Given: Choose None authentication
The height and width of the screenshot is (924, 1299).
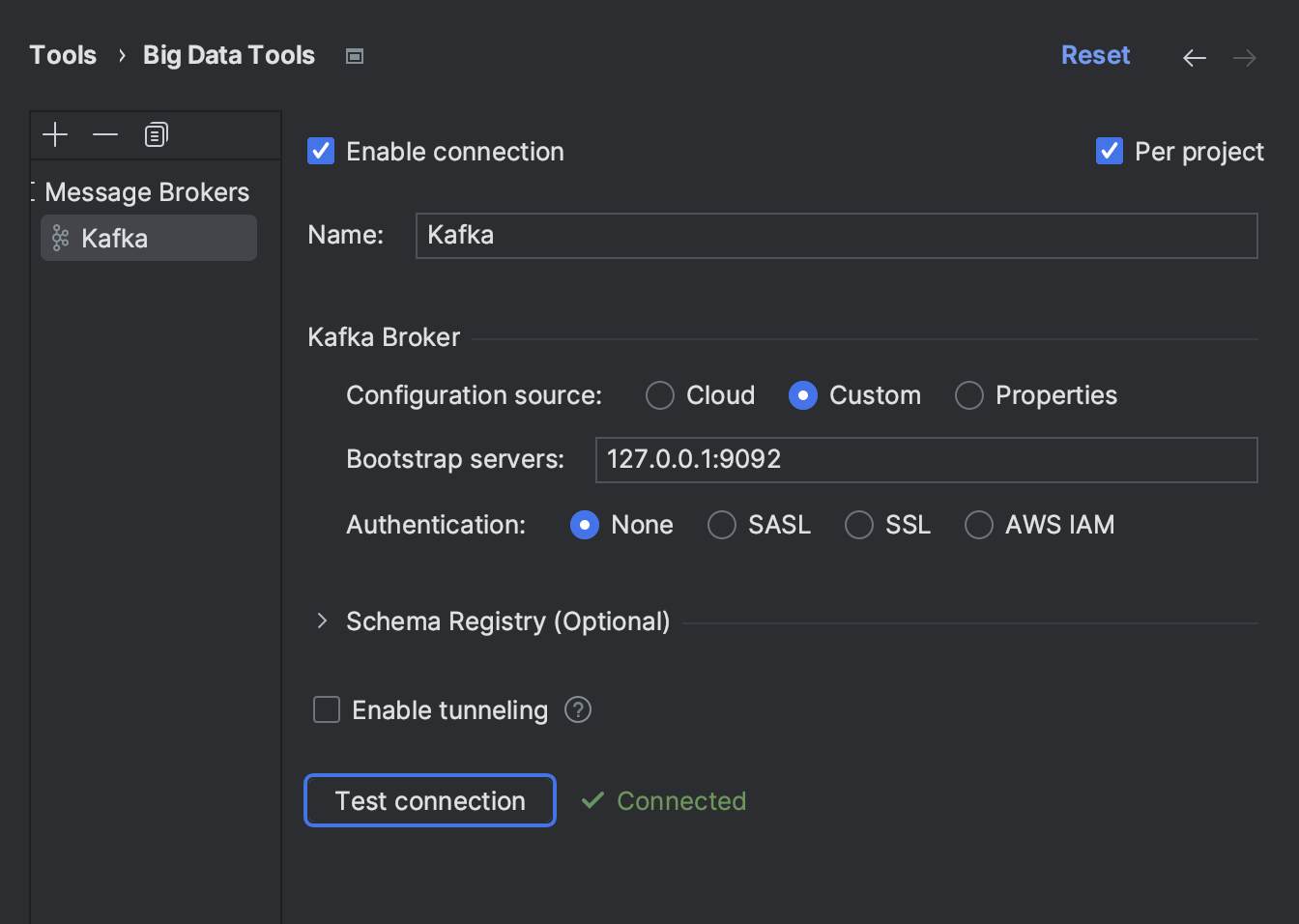Looking at the screenshot, I should [x=585, y=525].
